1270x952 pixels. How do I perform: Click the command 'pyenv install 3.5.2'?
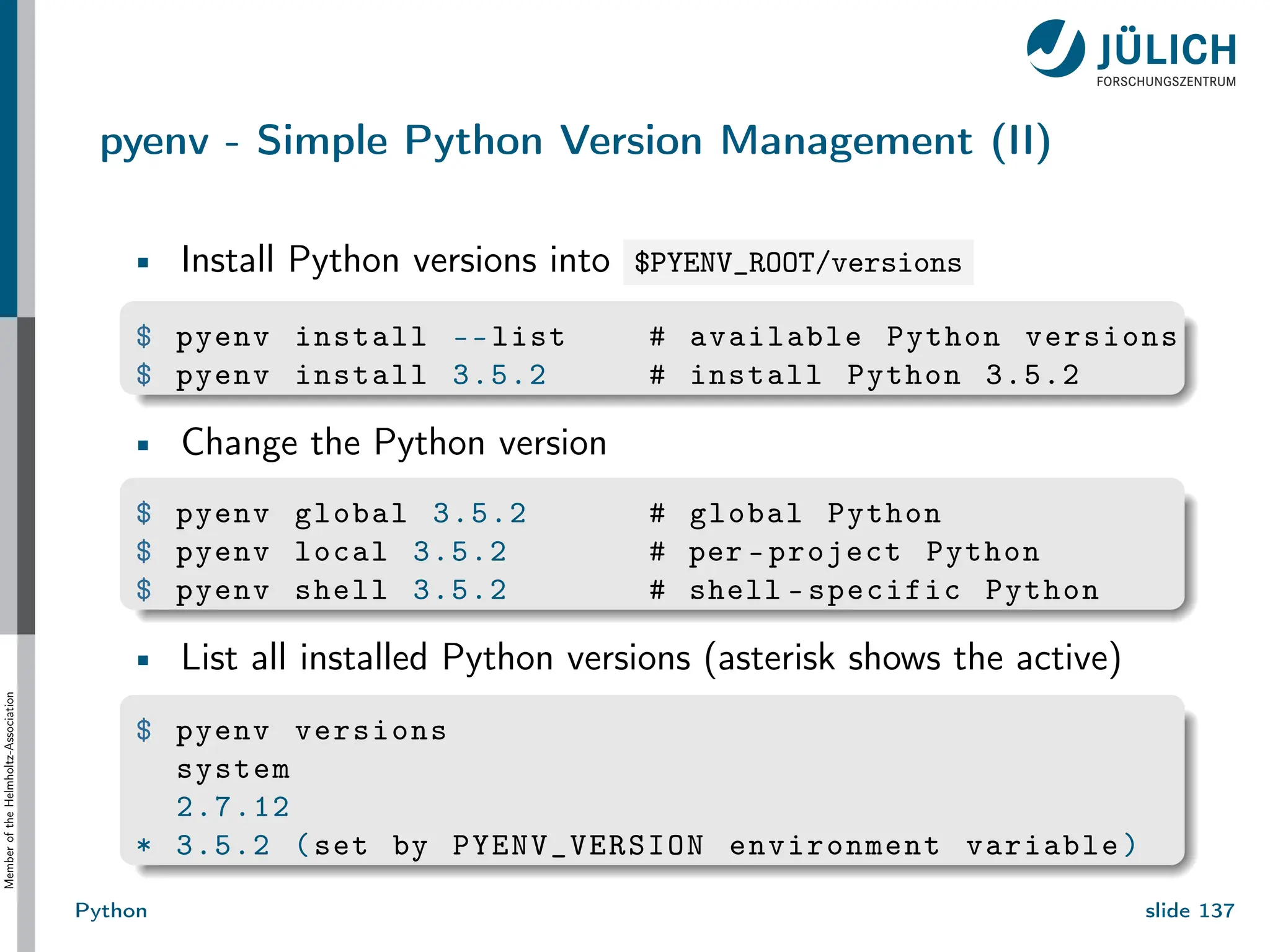(361, 376)
